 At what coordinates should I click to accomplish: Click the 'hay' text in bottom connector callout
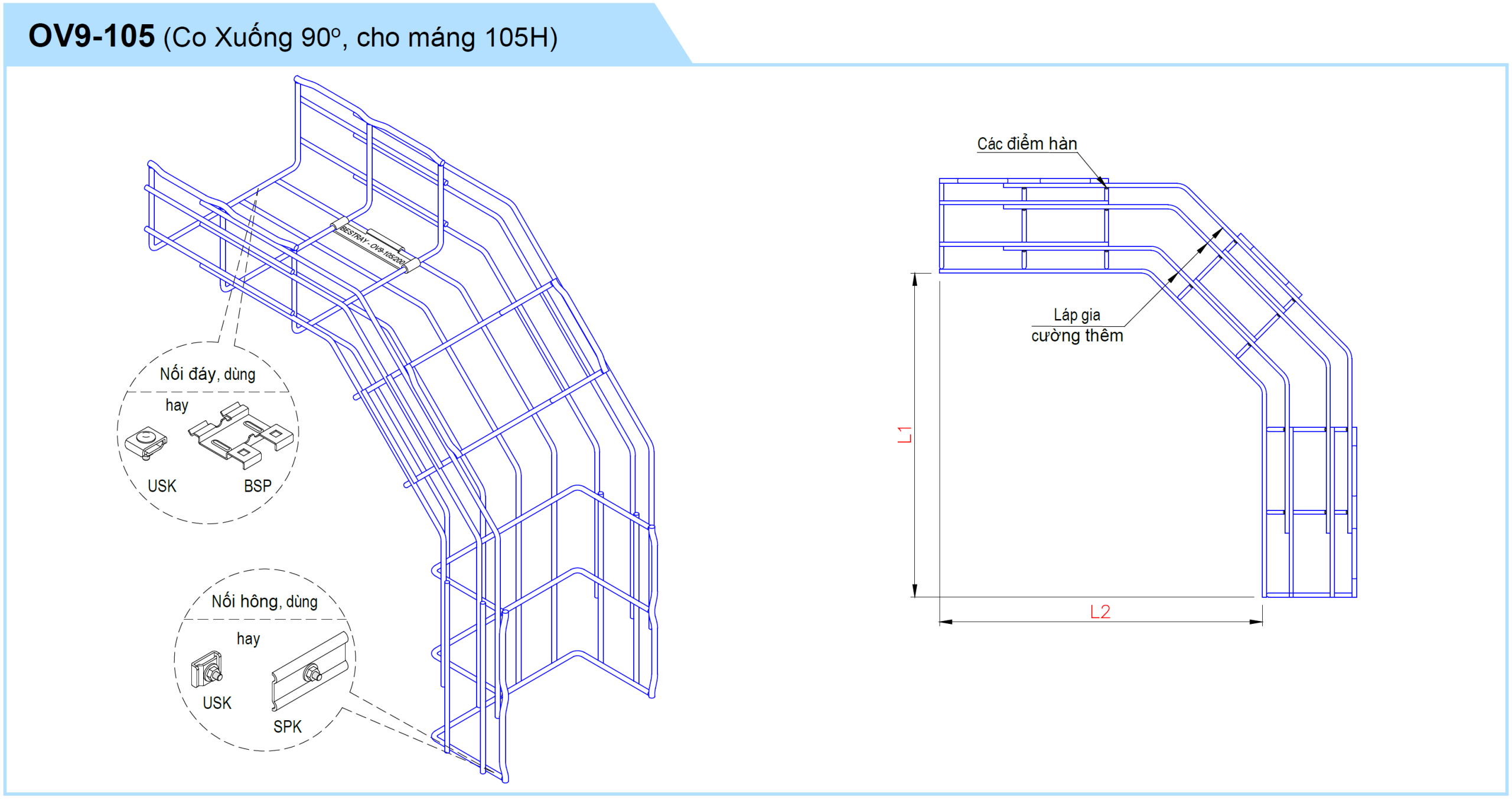click(177, 405)
